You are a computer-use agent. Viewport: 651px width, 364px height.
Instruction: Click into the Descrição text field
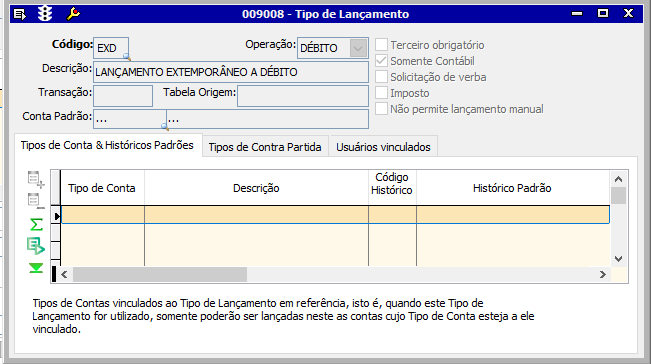231,72
